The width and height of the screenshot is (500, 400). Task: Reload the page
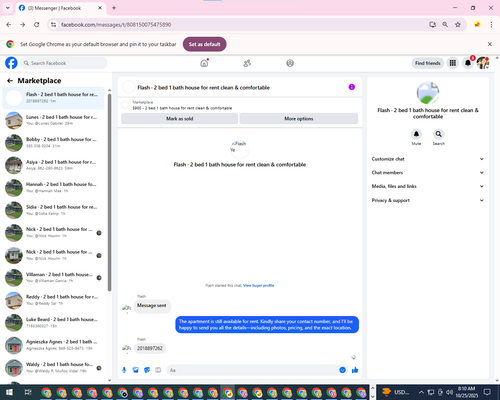(37, 25)
